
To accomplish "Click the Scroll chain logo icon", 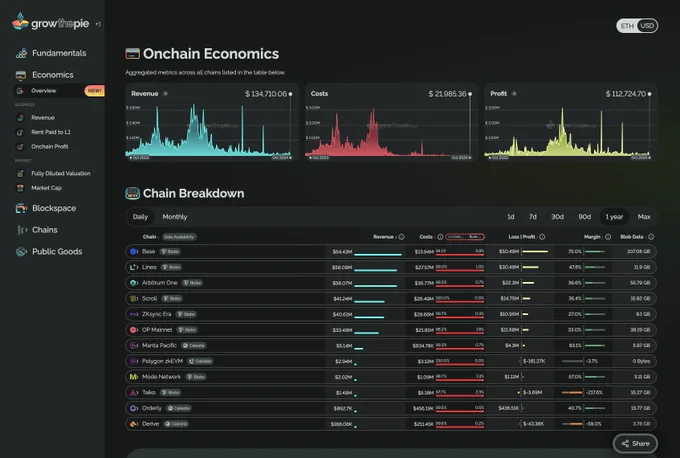I will [x=134, y=298].
